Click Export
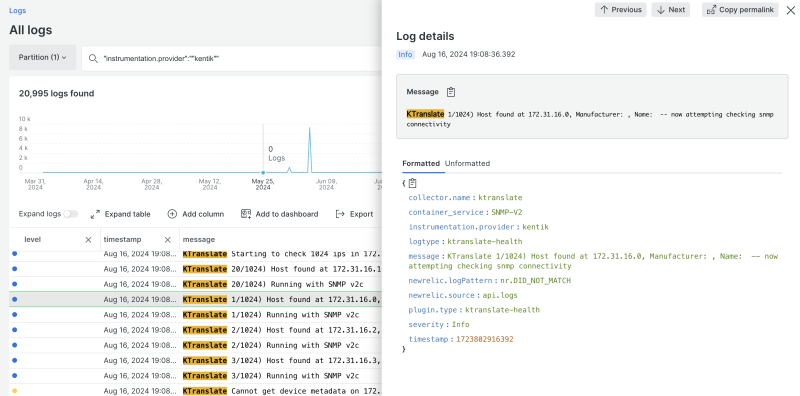Viewport: 800px width, 396px height. pyautogui.click(x=354, y=214)
